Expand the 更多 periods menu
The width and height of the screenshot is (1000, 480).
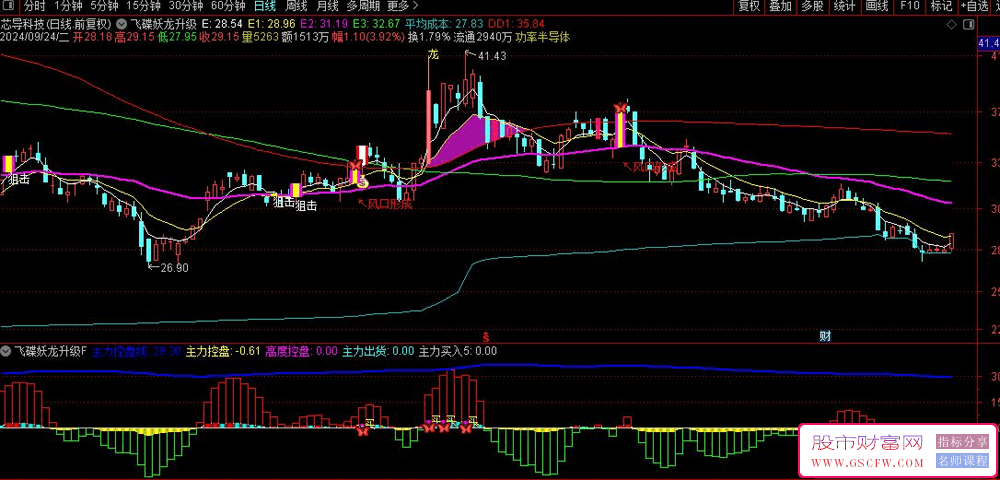402,6
